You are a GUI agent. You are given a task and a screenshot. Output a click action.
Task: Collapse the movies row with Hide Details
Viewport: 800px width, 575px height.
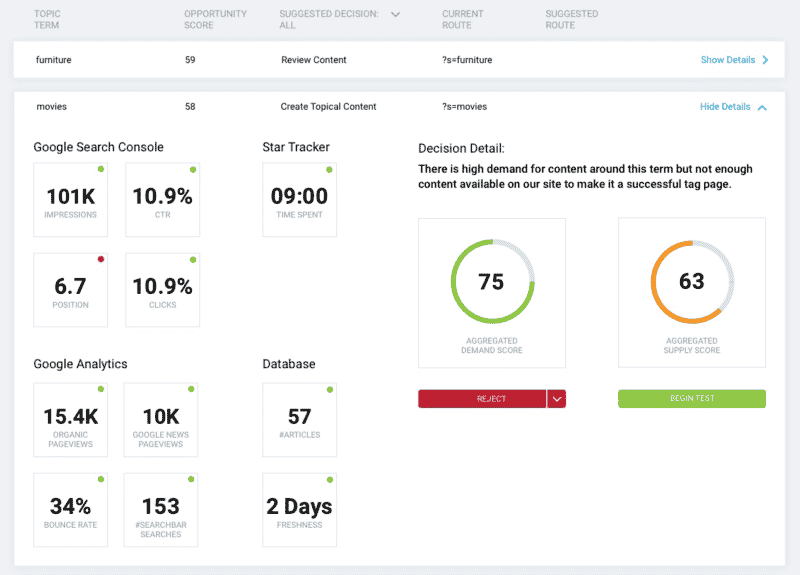(x=733, y=107)
